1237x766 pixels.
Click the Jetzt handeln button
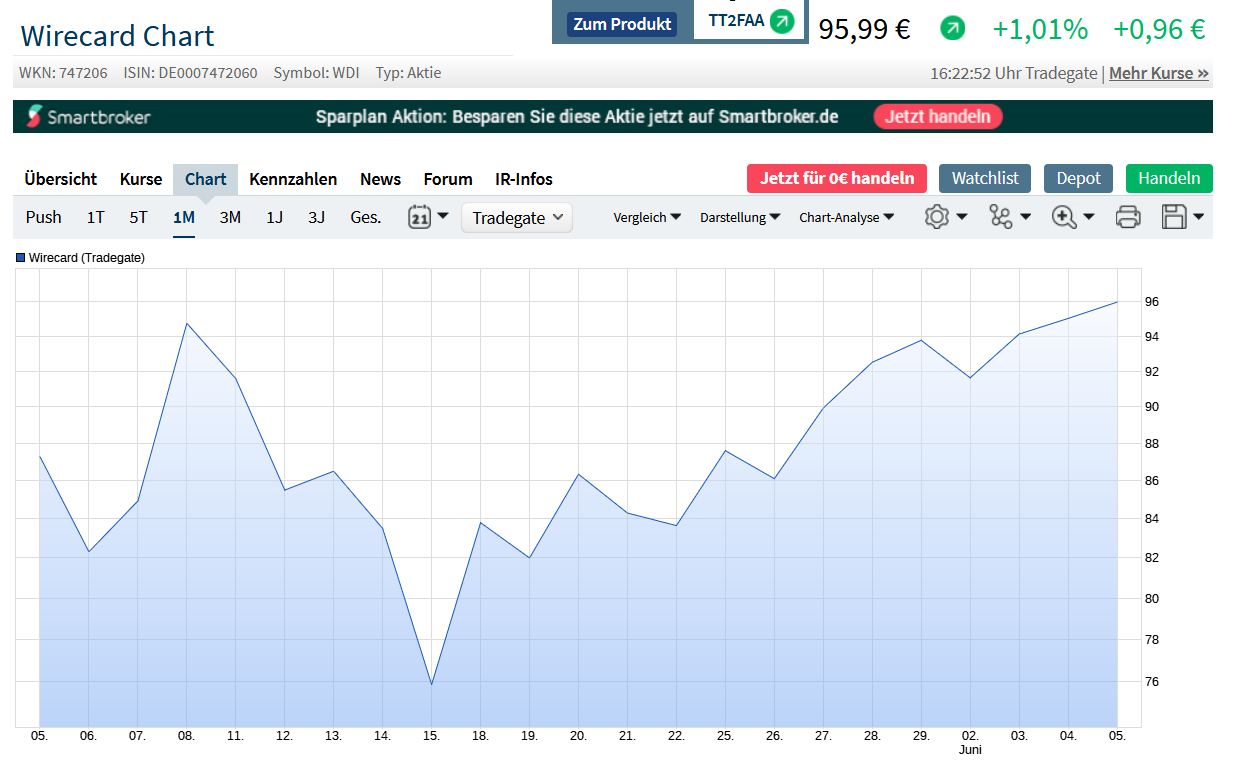coord(937,116)
